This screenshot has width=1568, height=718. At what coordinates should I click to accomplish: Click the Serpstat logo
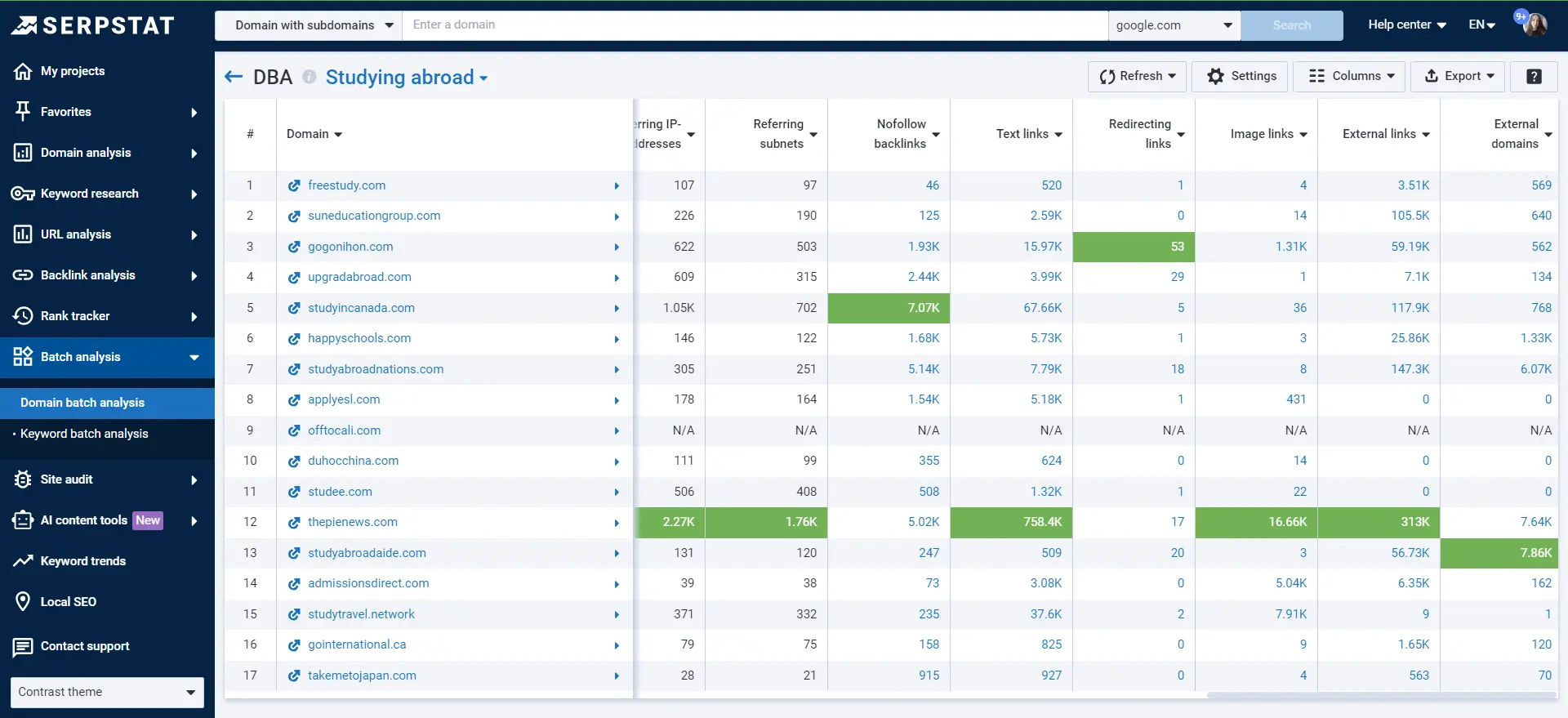[92, 25]
